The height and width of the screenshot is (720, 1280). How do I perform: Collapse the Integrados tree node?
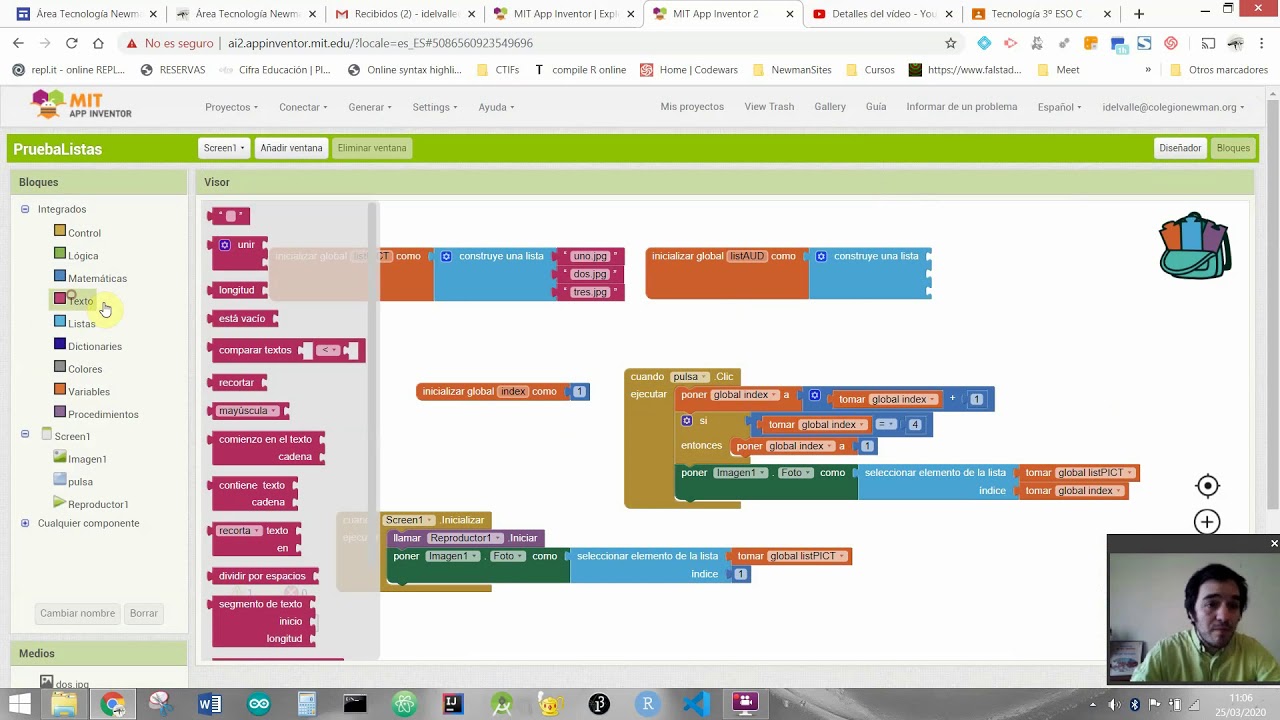tap(25, 209)
